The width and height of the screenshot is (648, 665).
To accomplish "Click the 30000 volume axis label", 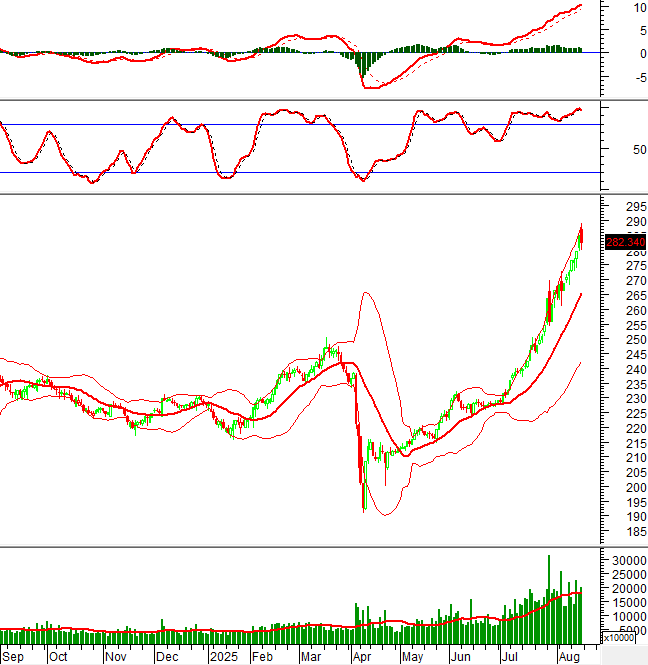I will point(625,560).
